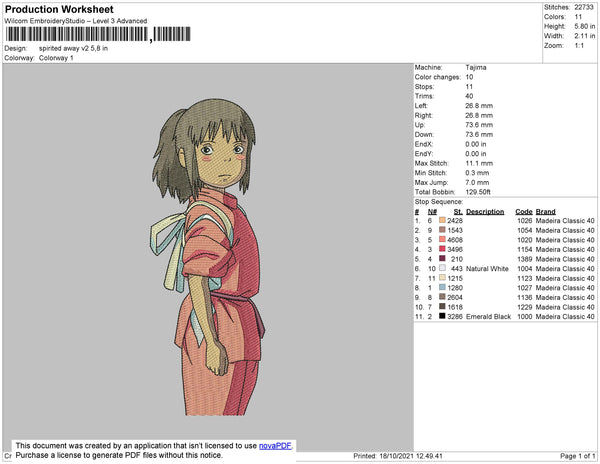Click the Brand column header

pos(545,212)
